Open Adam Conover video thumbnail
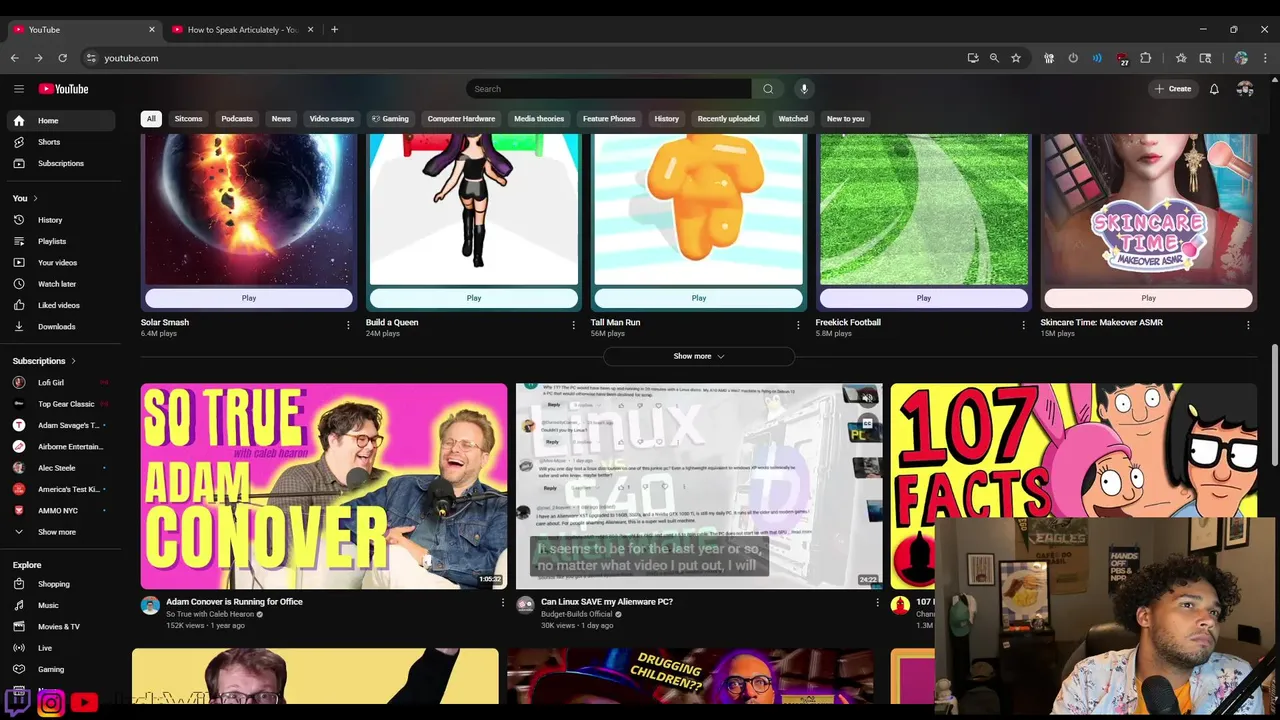The height and width of the screenshot is (720, 1280). [x=324, y=486]
